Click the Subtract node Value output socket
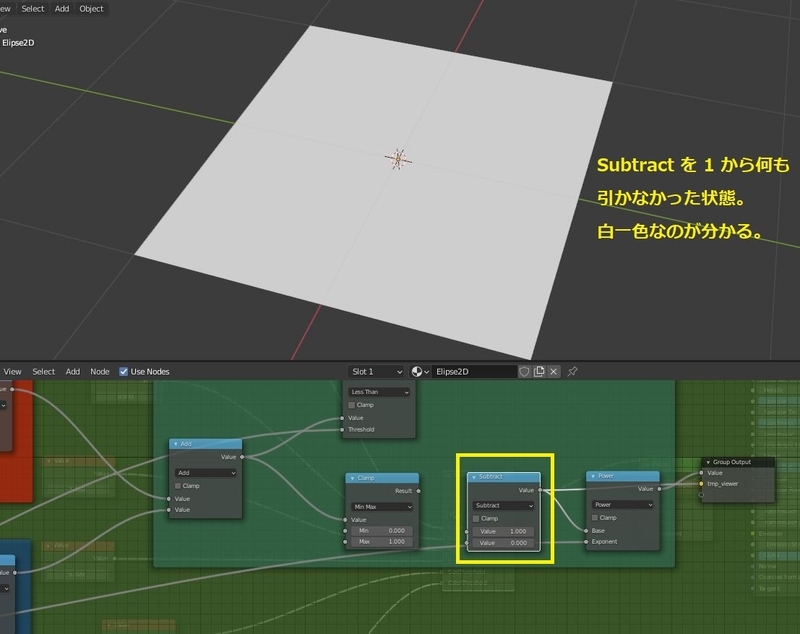 540,490
